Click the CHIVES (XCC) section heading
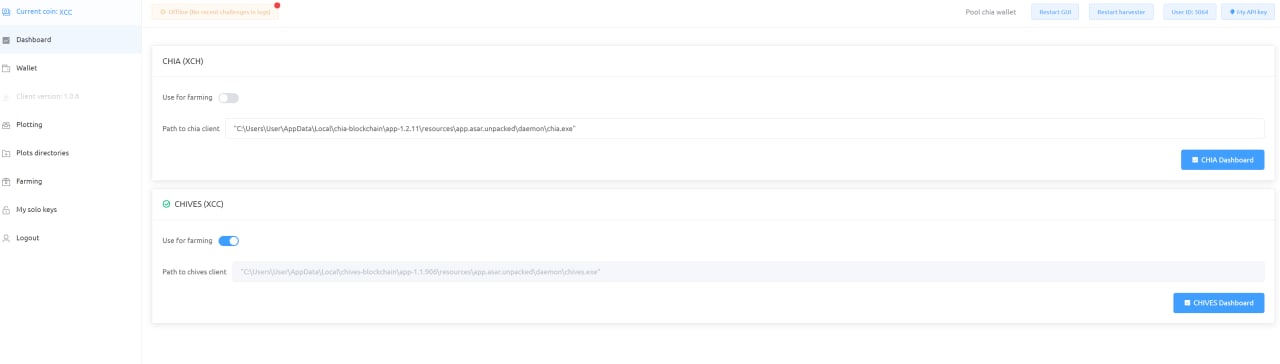 (199, 204)
